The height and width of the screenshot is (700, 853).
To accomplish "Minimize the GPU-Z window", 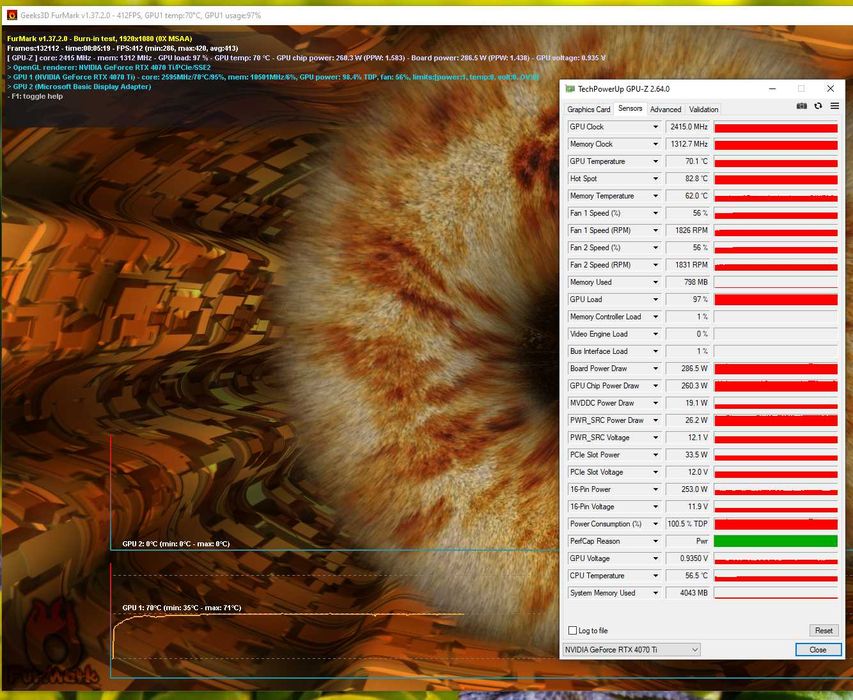I will coord(772,89).
